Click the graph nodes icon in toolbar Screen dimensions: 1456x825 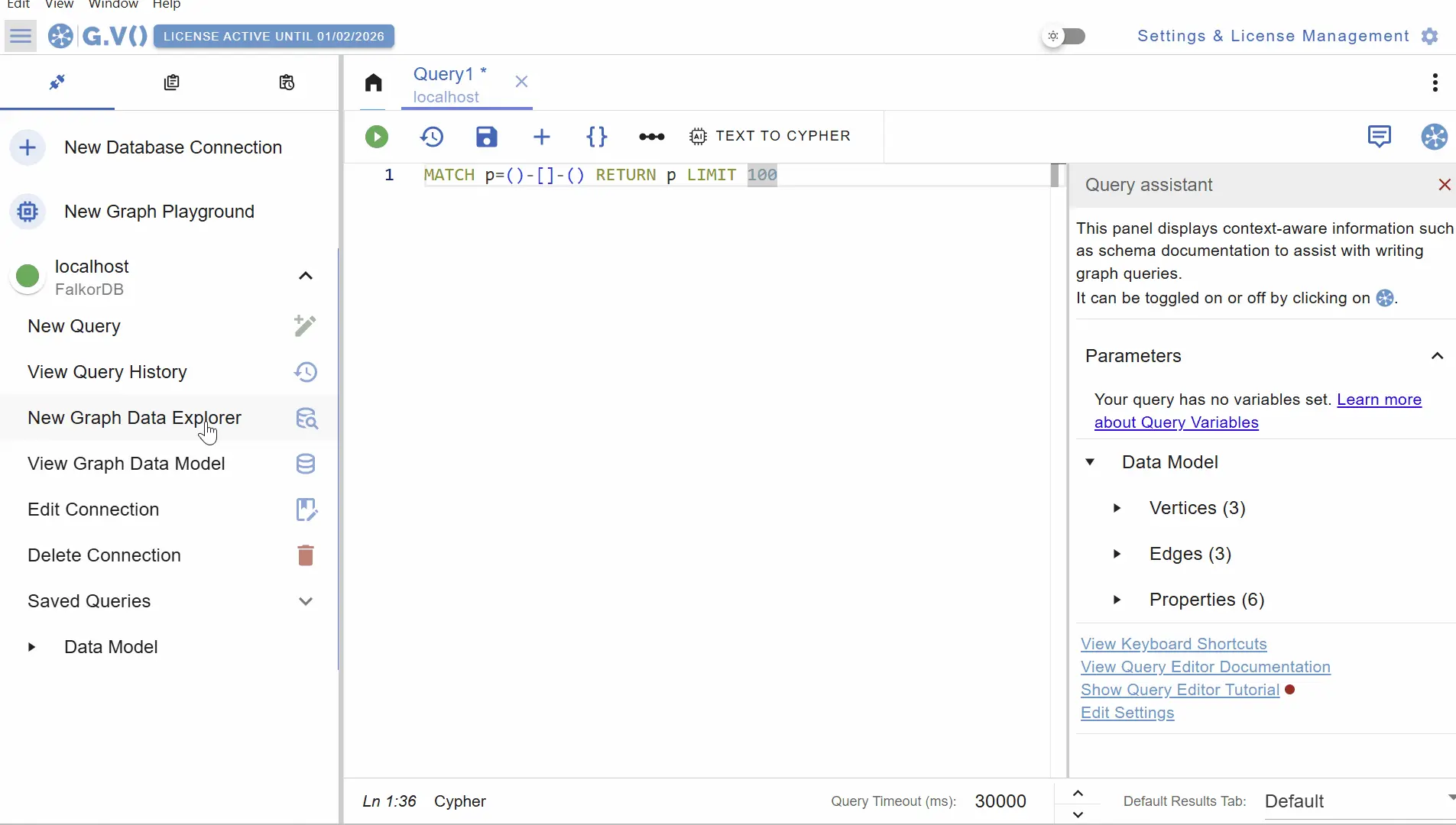point(652,137)
